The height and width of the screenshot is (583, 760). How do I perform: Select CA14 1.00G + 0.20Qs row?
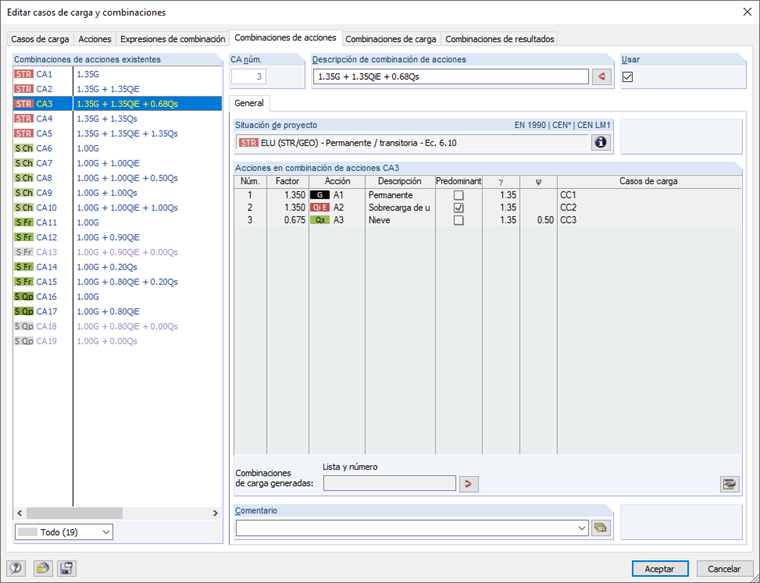(118, 267)
